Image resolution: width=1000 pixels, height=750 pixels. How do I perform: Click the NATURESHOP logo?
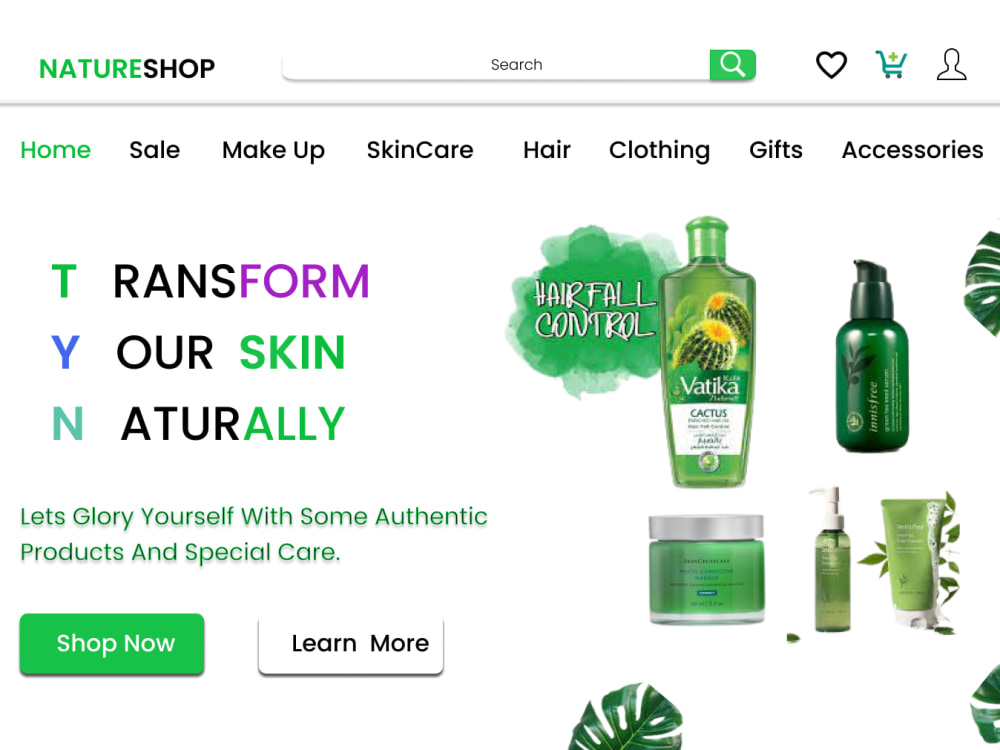[127, 68]
